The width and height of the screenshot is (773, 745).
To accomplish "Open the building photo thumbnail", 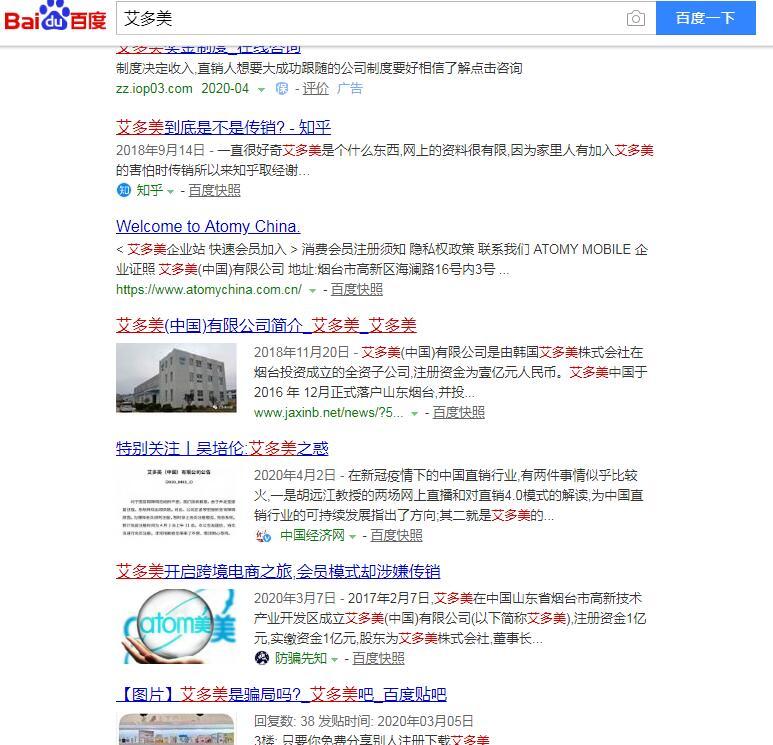I will pyautogui.click(x=176, y=378).
